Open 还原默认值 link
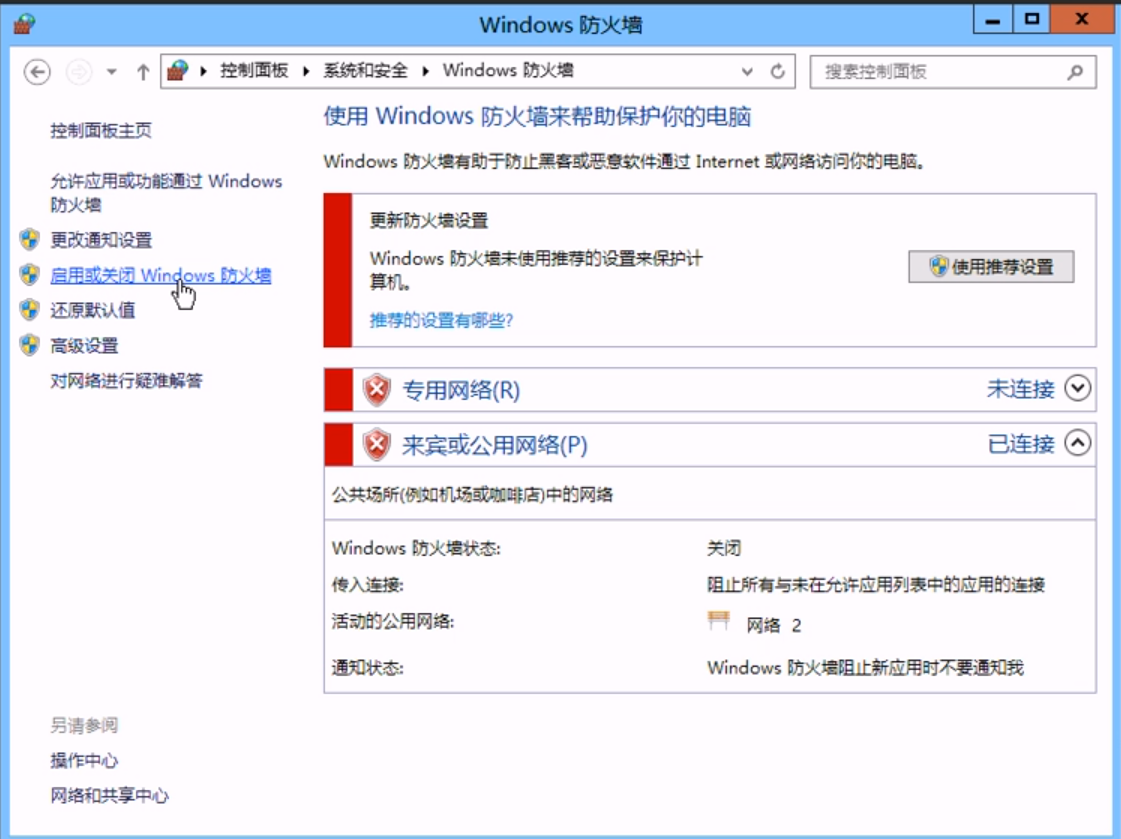The width and height of the screenshot is (1121, 839). (92, 309)
